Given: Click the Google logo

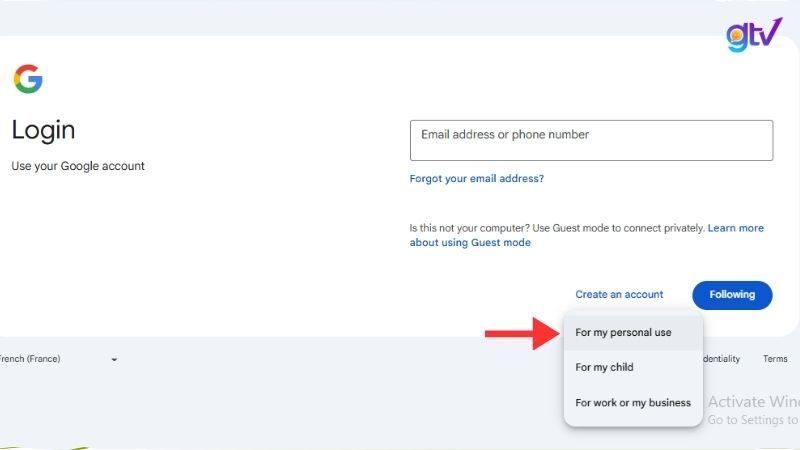Looking at the screenshot, I should tap(28, 79).
